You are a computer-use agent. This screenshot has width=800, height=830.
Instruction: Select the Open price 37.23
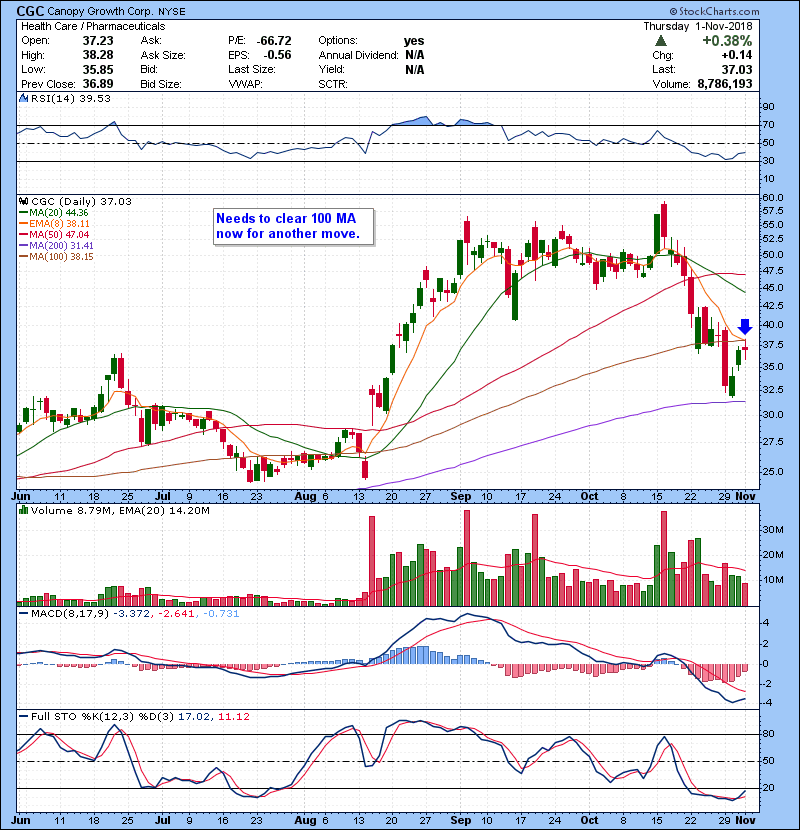tap(98, 41)
